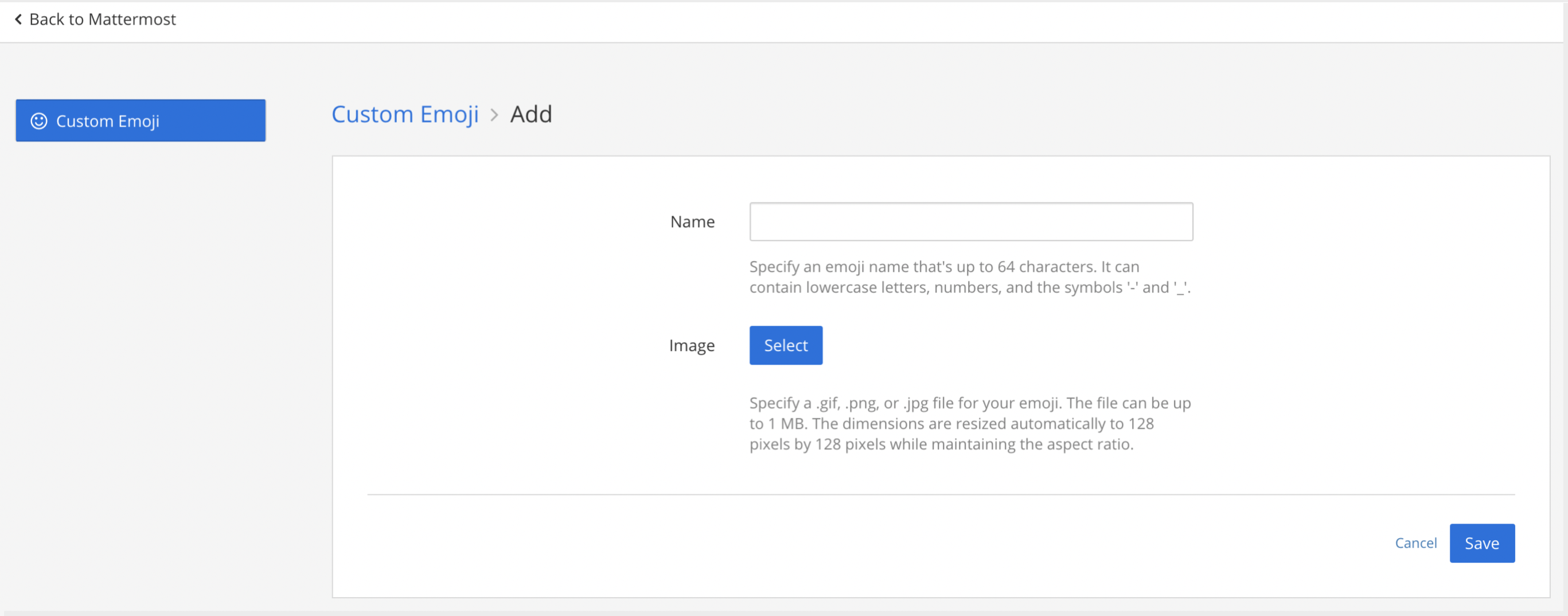Click the Custom Emoji text in sidebar
1568x616 pixels.
(x=108, y=121)
